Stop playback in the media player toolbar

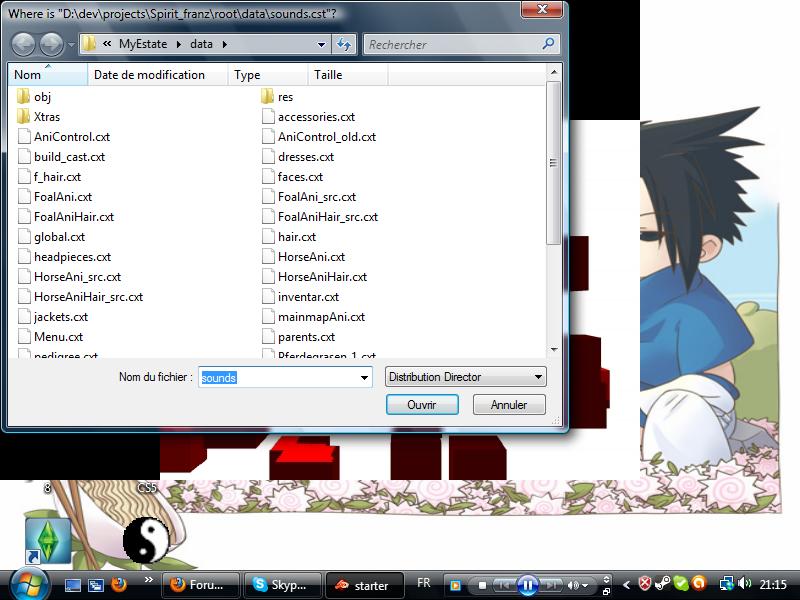pyautogui.click(x=482, y=585)
